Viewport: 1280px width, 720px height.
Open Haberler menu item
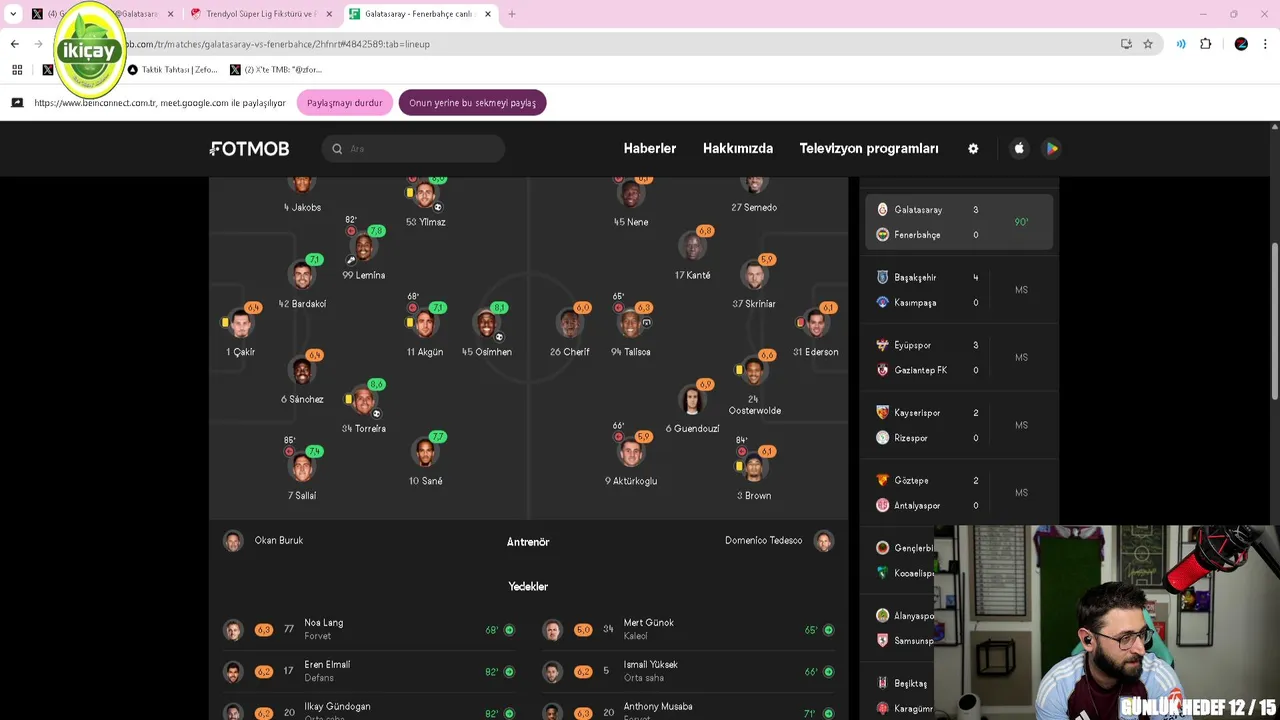coord(650,148)
